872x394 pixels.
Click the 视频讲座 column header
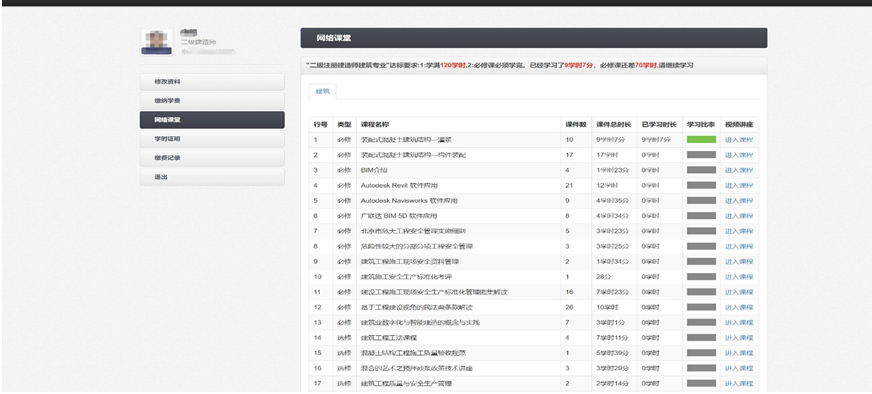click(739, 125)
